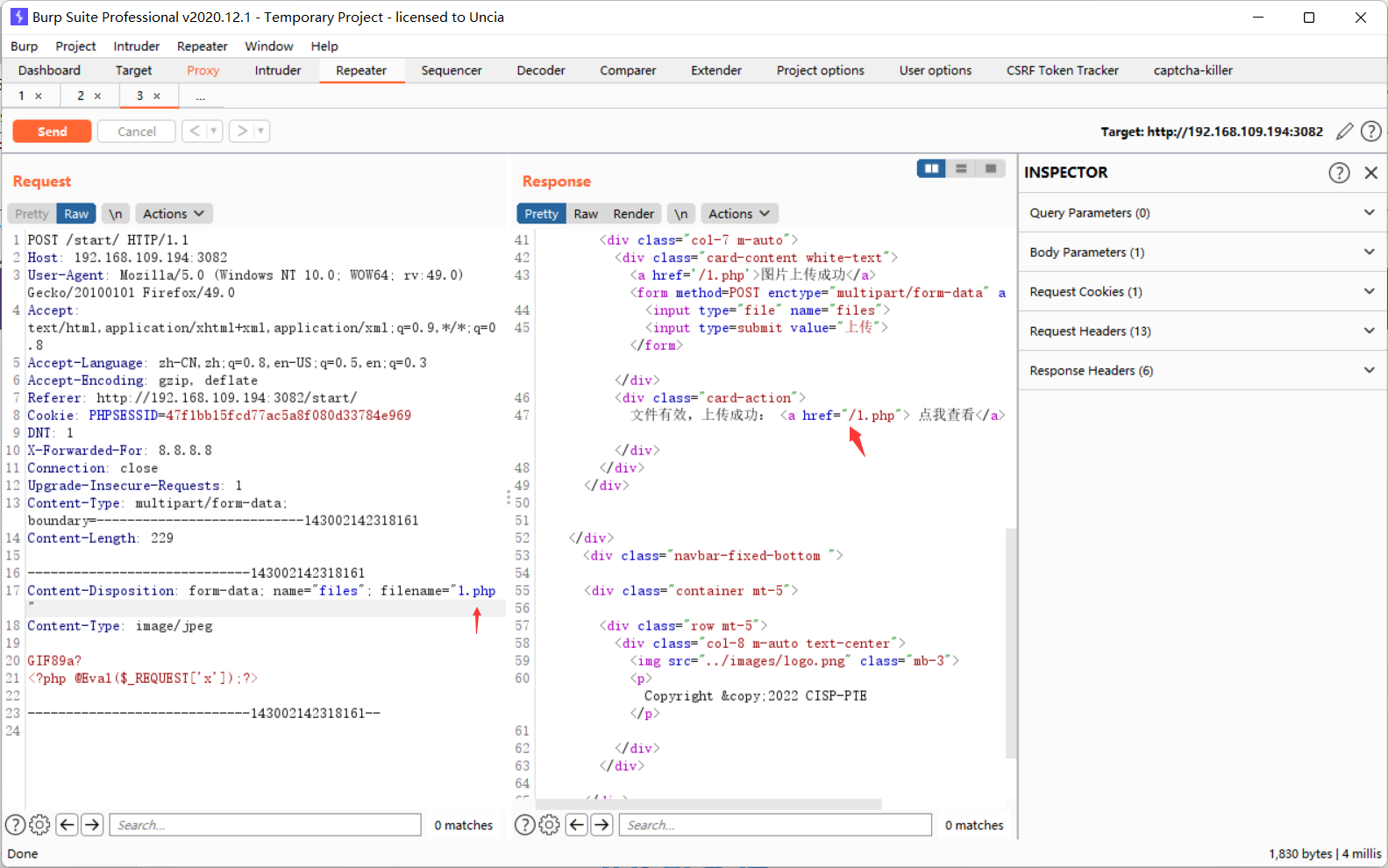The height and width of the screenshot is (868, 1388).
Task: Open the next history dropdown arrow
Action: pyautogui.click(x=261, y=131)
